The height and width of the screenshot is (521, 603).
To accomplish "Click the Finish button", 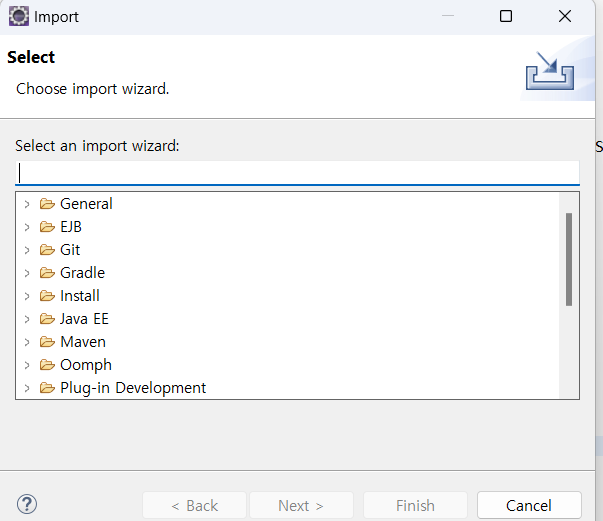I will [x=415, y=506].
